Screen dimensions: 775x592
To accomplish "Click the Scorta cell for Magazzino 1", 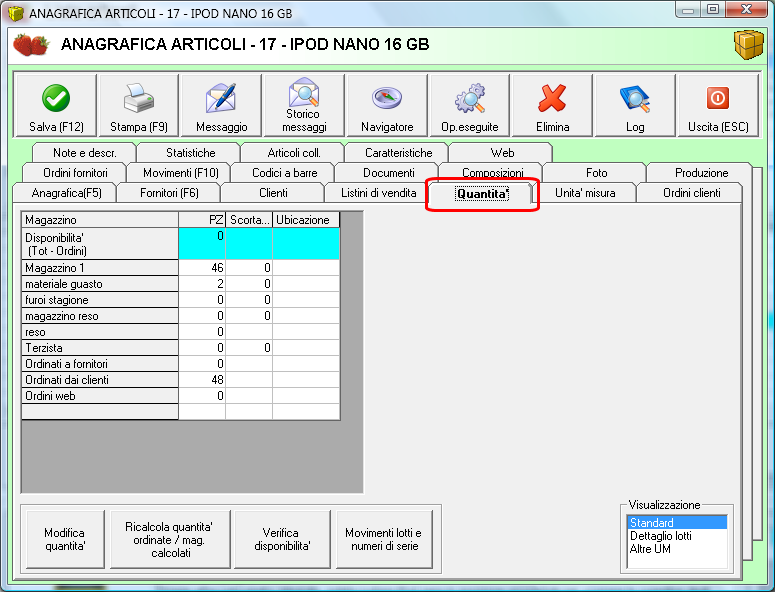I will [249, 268].
